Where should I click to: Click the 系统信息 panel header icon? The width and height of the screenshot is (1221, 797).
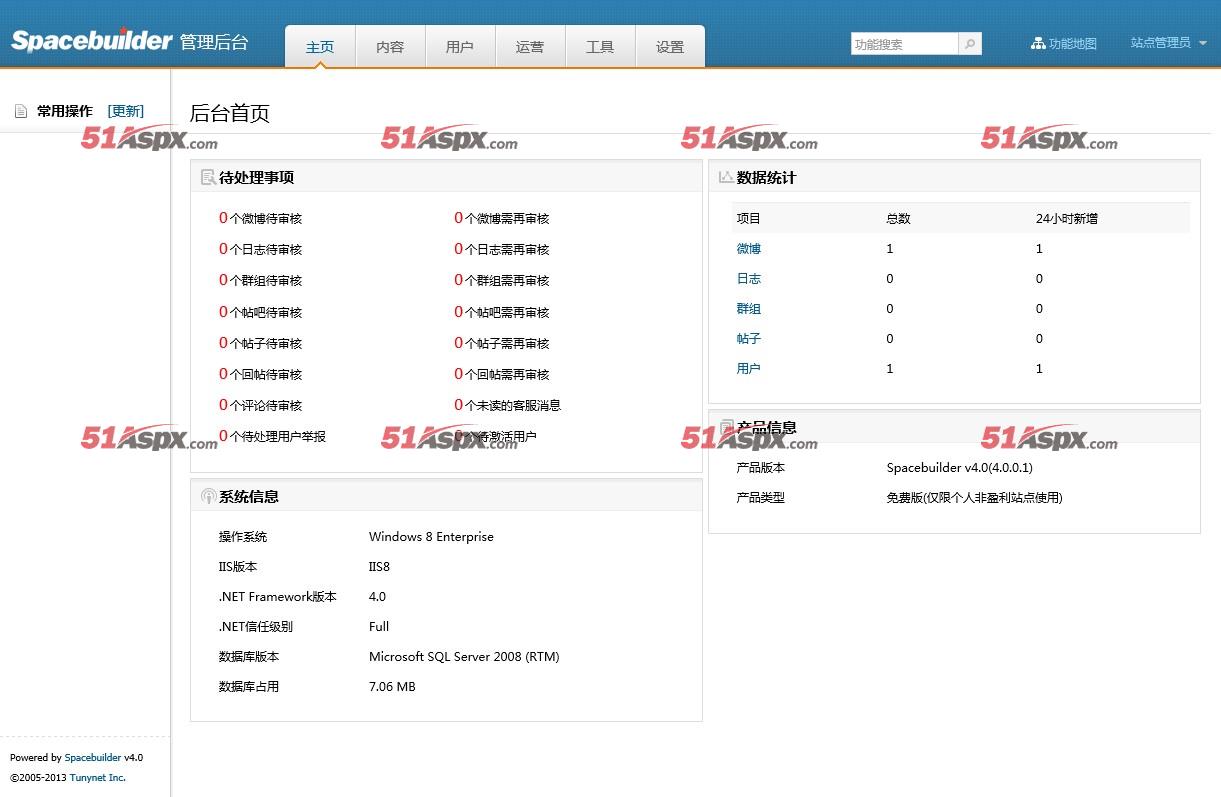pos(208,497)
